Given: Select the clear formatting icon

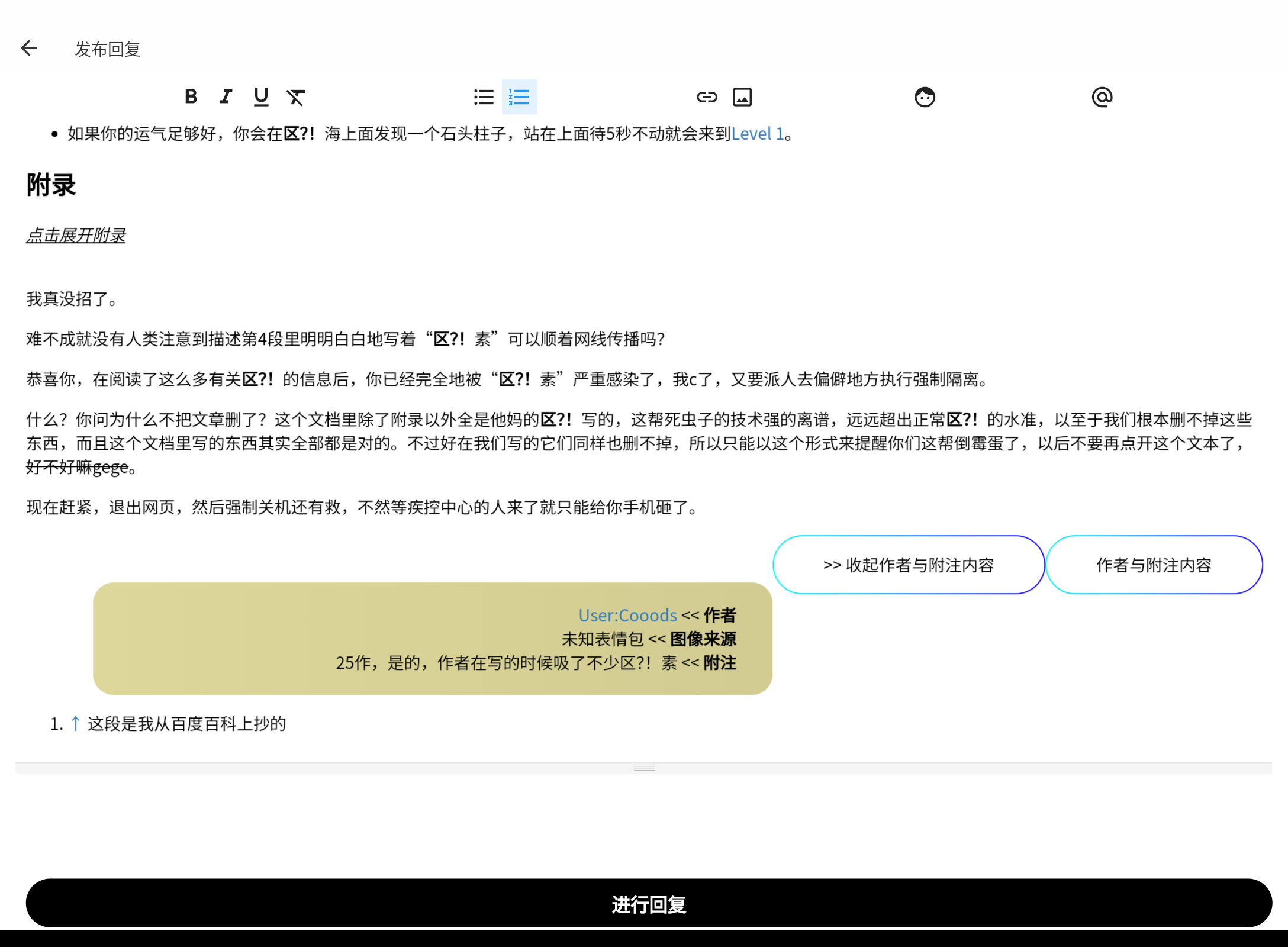Looking at the screenshot, I should (295, 96).
